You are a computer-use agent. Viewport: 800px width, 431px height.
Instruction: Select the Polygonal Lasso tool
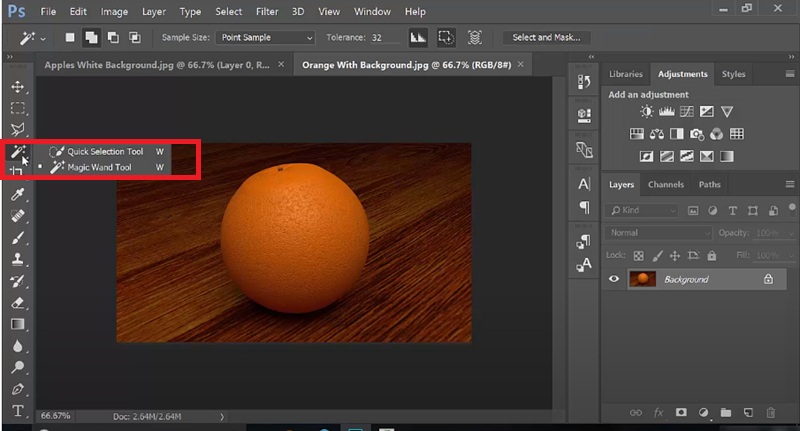17,130
